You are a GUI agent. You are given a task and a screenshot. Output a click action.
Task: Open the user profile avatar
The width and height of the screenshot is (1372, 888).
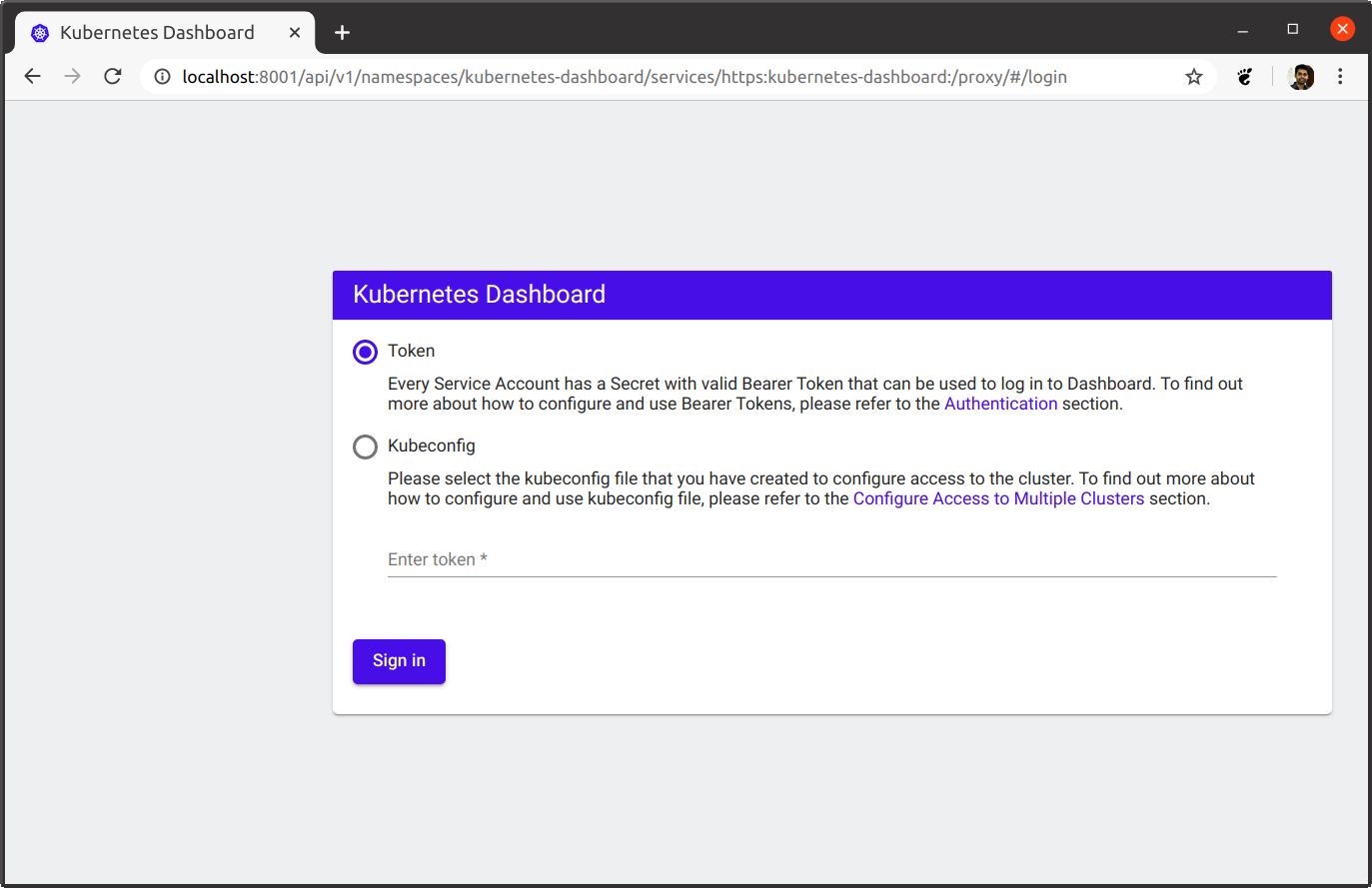click(x=1301, y=77)
